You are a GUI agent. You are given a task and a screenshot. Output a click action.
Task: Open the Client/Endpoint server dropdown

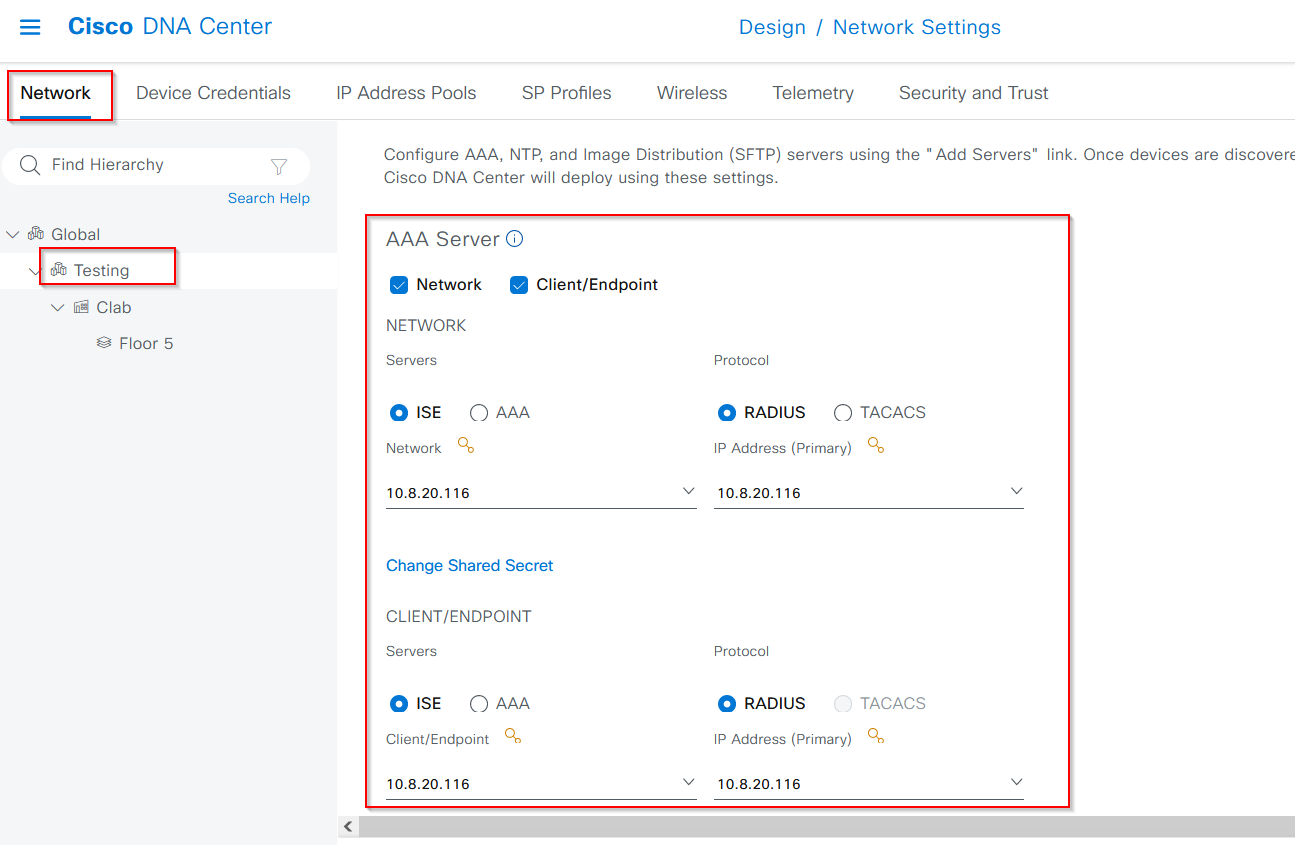coord(541,783)
